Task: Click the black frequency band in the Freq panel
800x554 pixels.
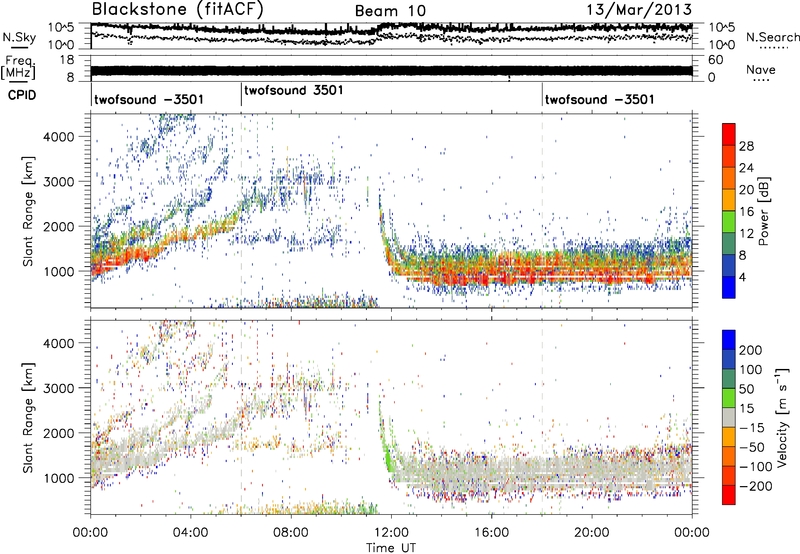Action: click(391, 71)
